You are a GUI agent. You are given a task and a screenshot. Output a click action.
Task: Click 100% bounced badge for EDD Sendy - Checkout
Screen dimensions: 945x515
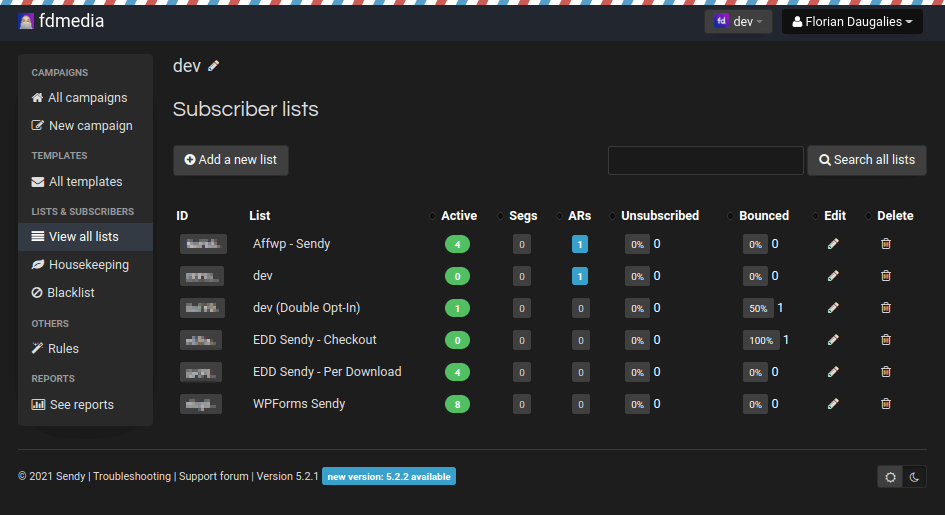[761, 340]
